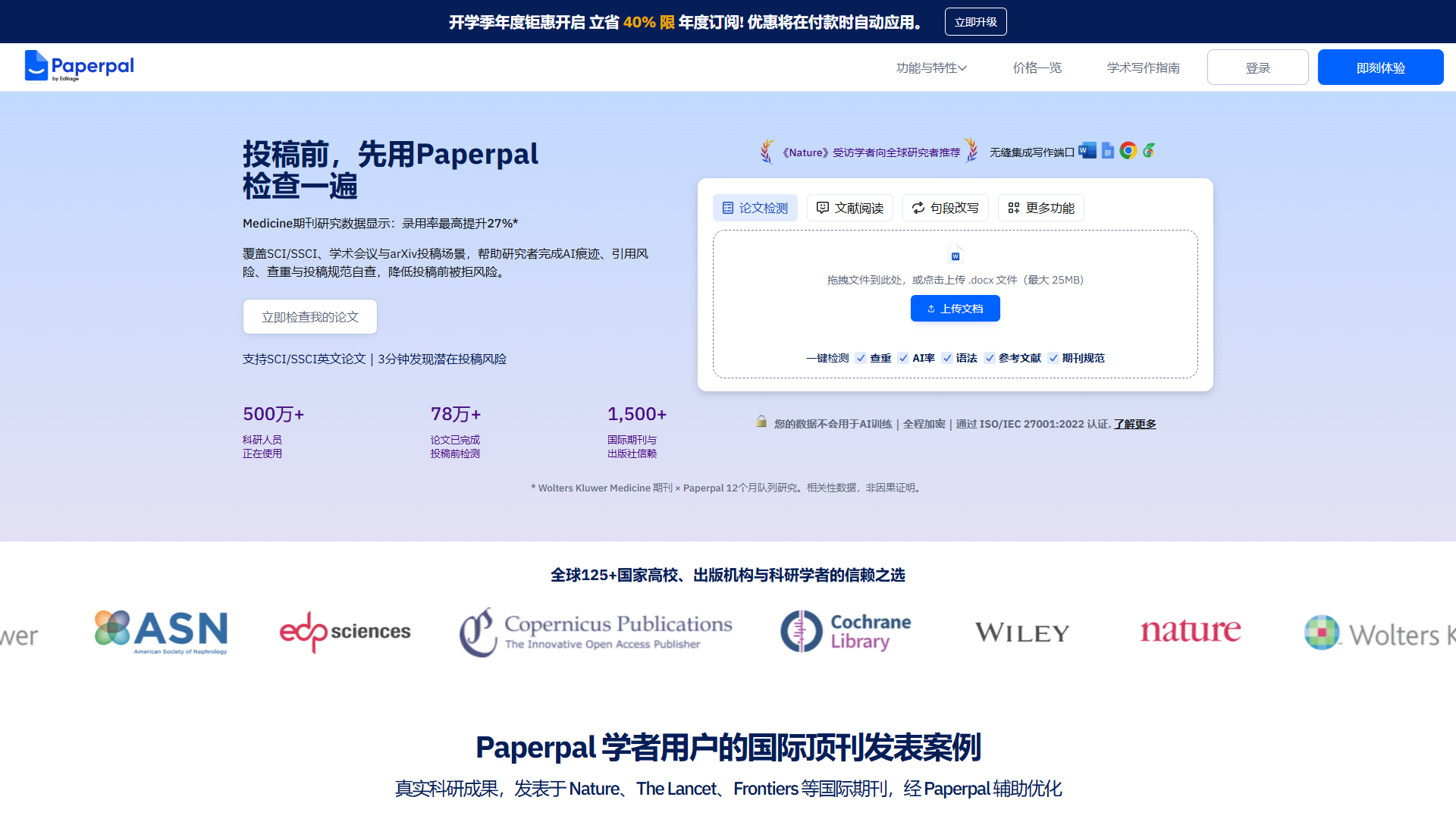Open 价格一览 in the navigation
Viewport: 1456px width, 819px height.
click(x=1037, y=67)
